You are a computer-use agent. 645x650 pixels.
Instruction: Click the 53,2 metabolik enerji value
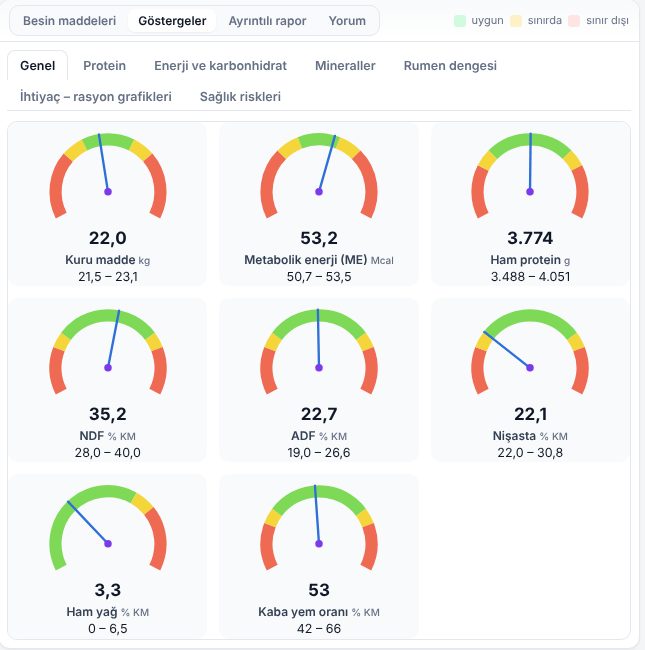[319, 238]
